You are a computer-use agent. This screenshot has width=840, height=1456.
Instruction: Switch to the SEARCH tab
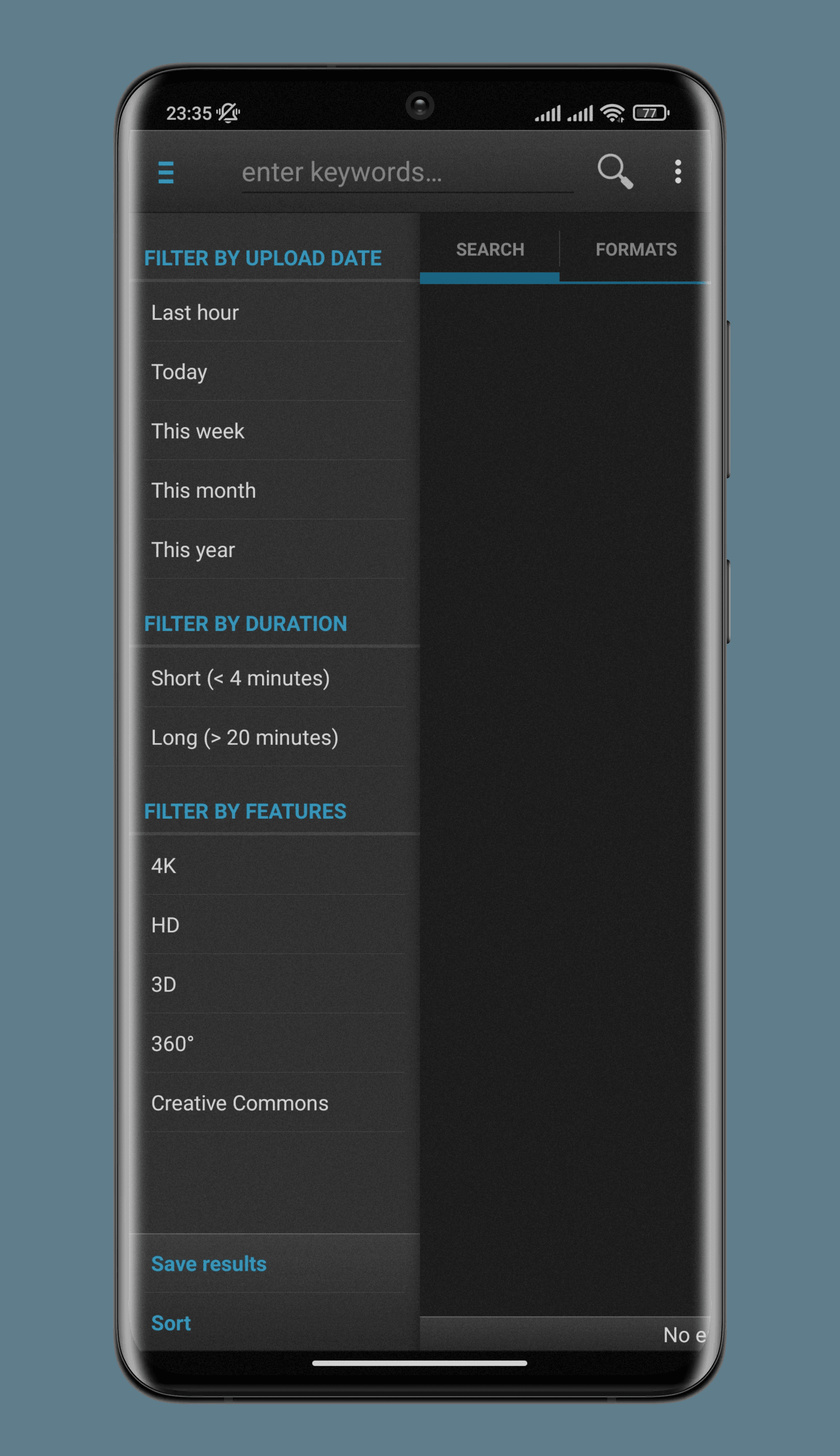[x=490, y=249]
